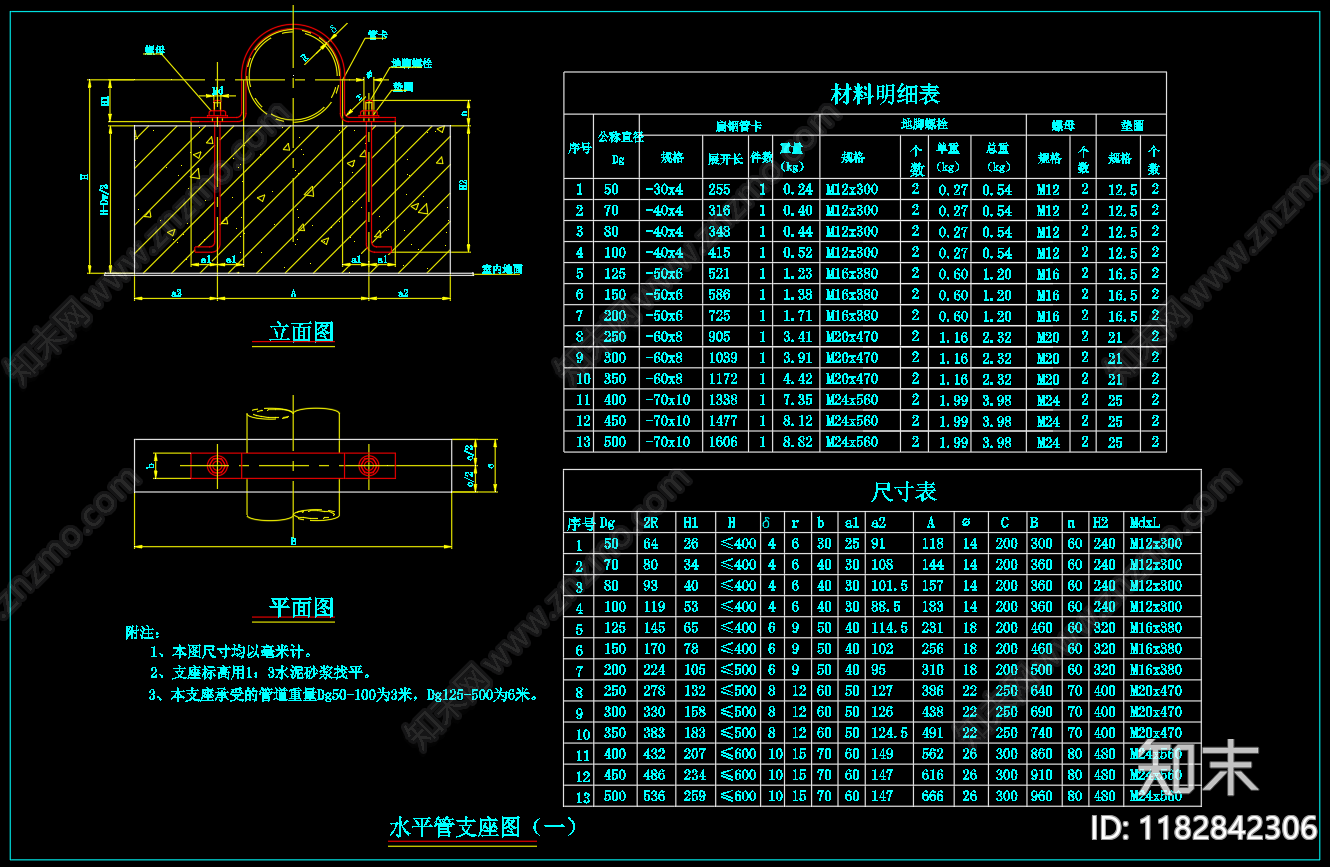
Task: Select the weight cell 7.35
Action: pos(797,399)
